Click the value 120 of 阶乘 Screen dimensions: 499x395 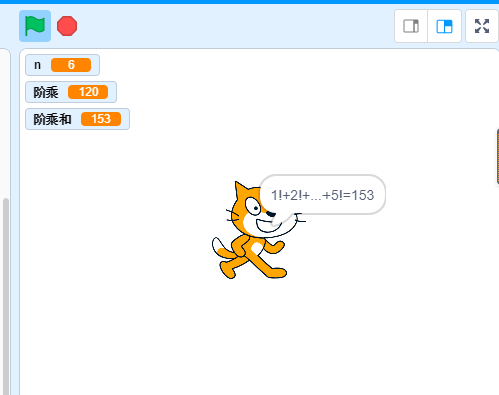coord(88,92)
